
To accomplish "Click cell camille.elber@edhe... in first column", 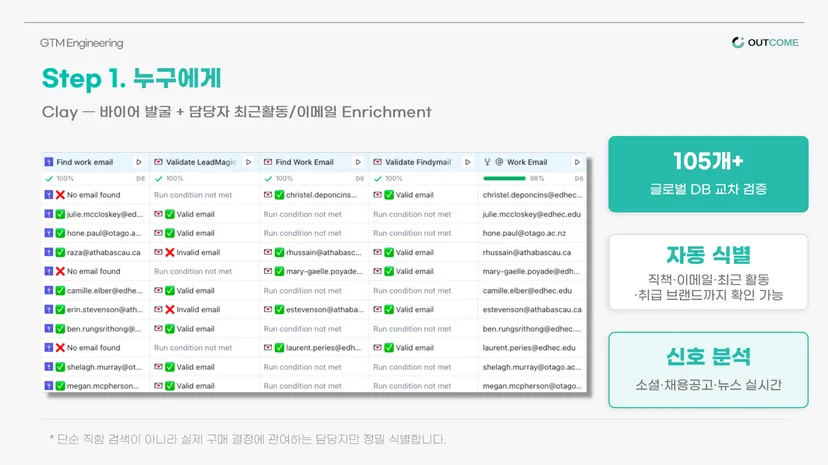I will point(96,291).
